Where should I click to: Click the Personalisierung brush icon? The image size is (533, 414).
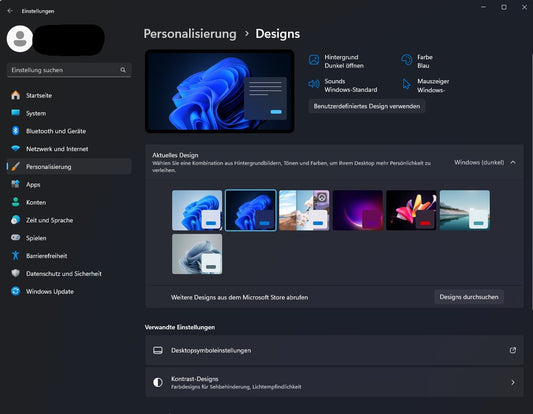pos(15,167)
